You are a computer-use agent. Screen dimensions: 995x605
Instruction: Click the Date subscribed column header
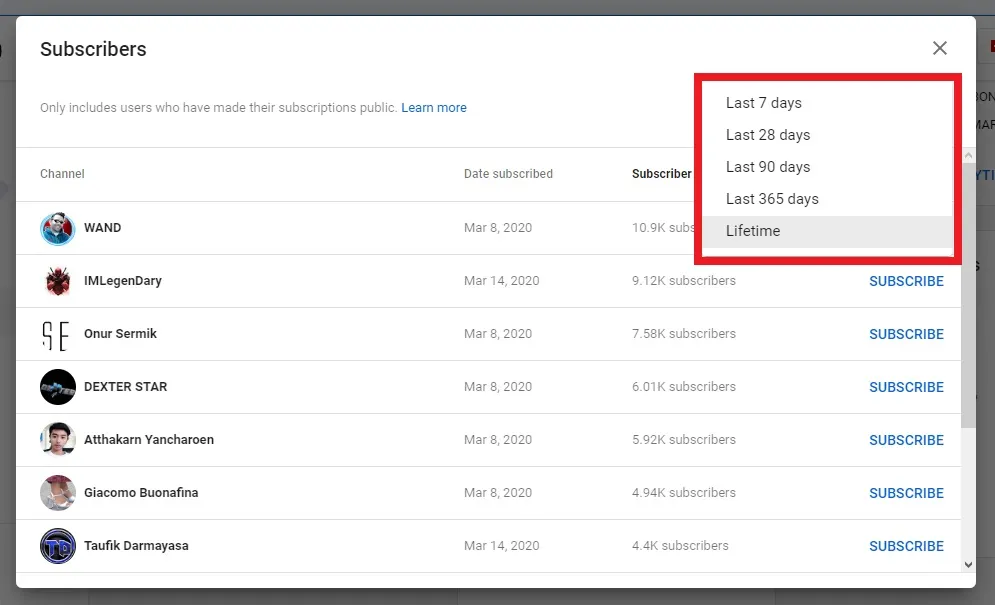coord(508,174)
